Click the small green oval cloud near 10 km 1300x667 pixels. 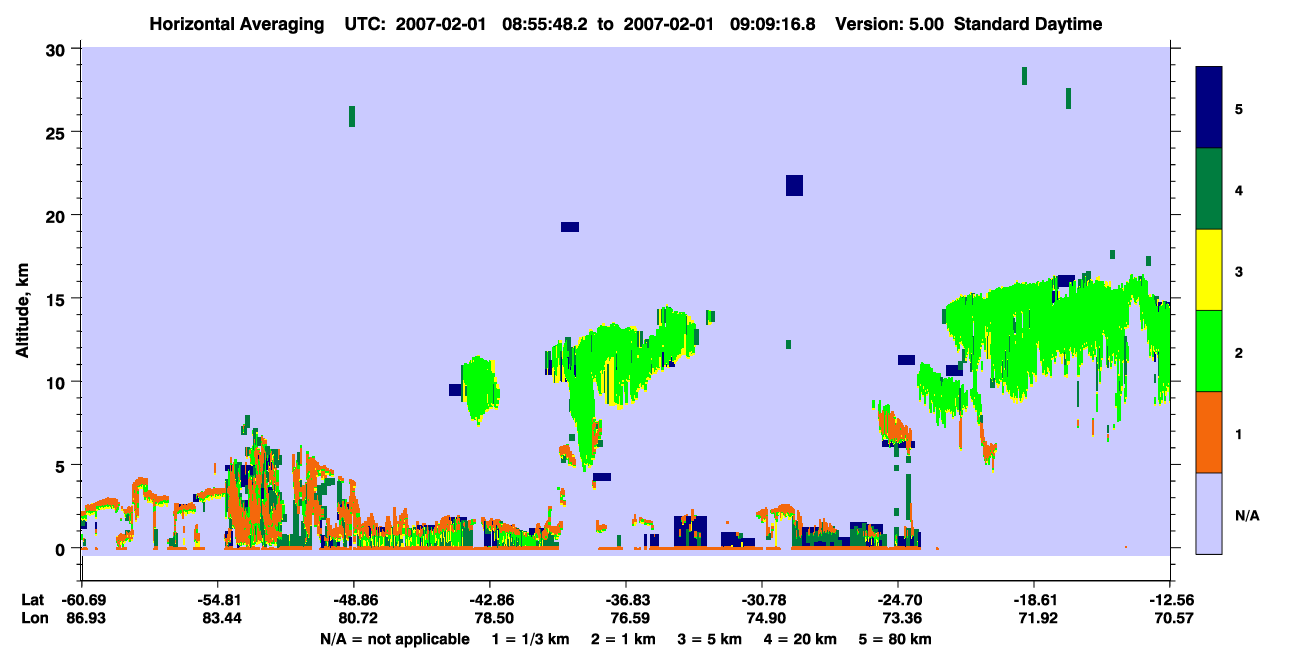tap(481, 390)
